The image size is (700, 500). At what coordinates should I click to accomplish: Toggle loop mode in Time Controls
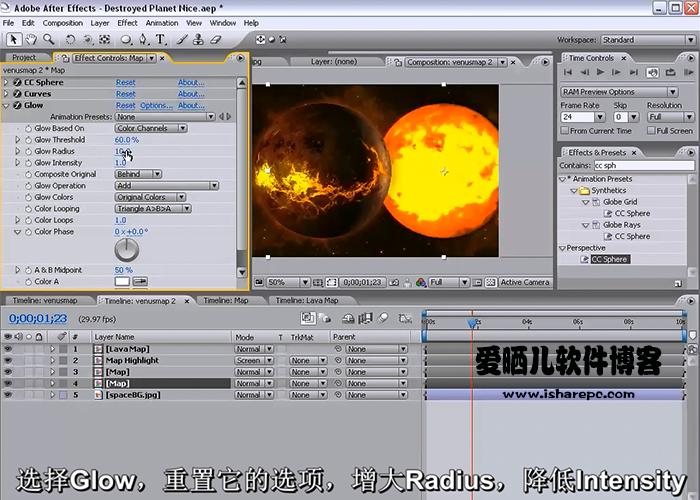point(670,72)
